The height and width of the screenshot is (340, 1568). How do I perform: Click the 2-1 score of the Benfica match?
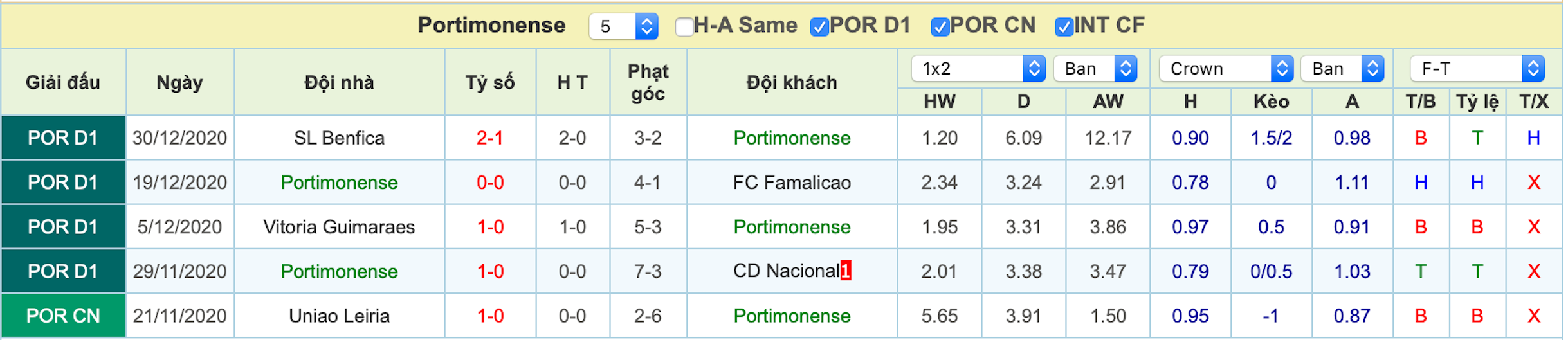(x=490, y=138)
